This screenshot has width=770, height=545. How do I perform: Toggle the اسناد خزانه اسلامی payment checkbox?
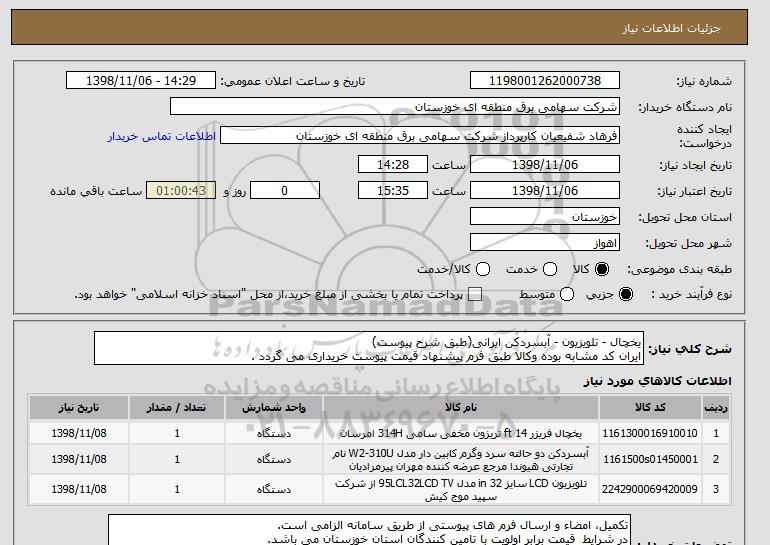click(x=475, y=294)
